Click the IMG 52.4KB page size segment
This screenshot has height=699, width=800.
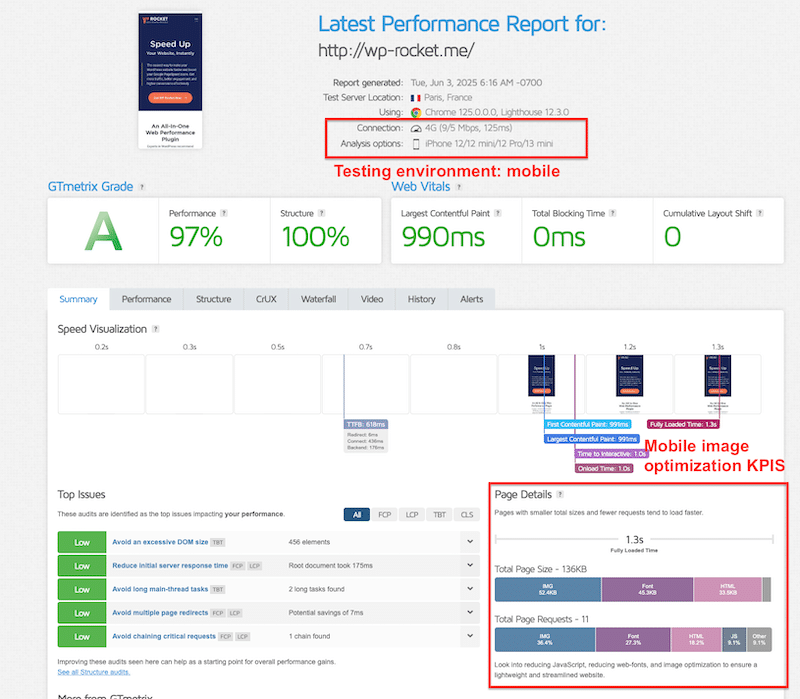click(x=548, y=590)
